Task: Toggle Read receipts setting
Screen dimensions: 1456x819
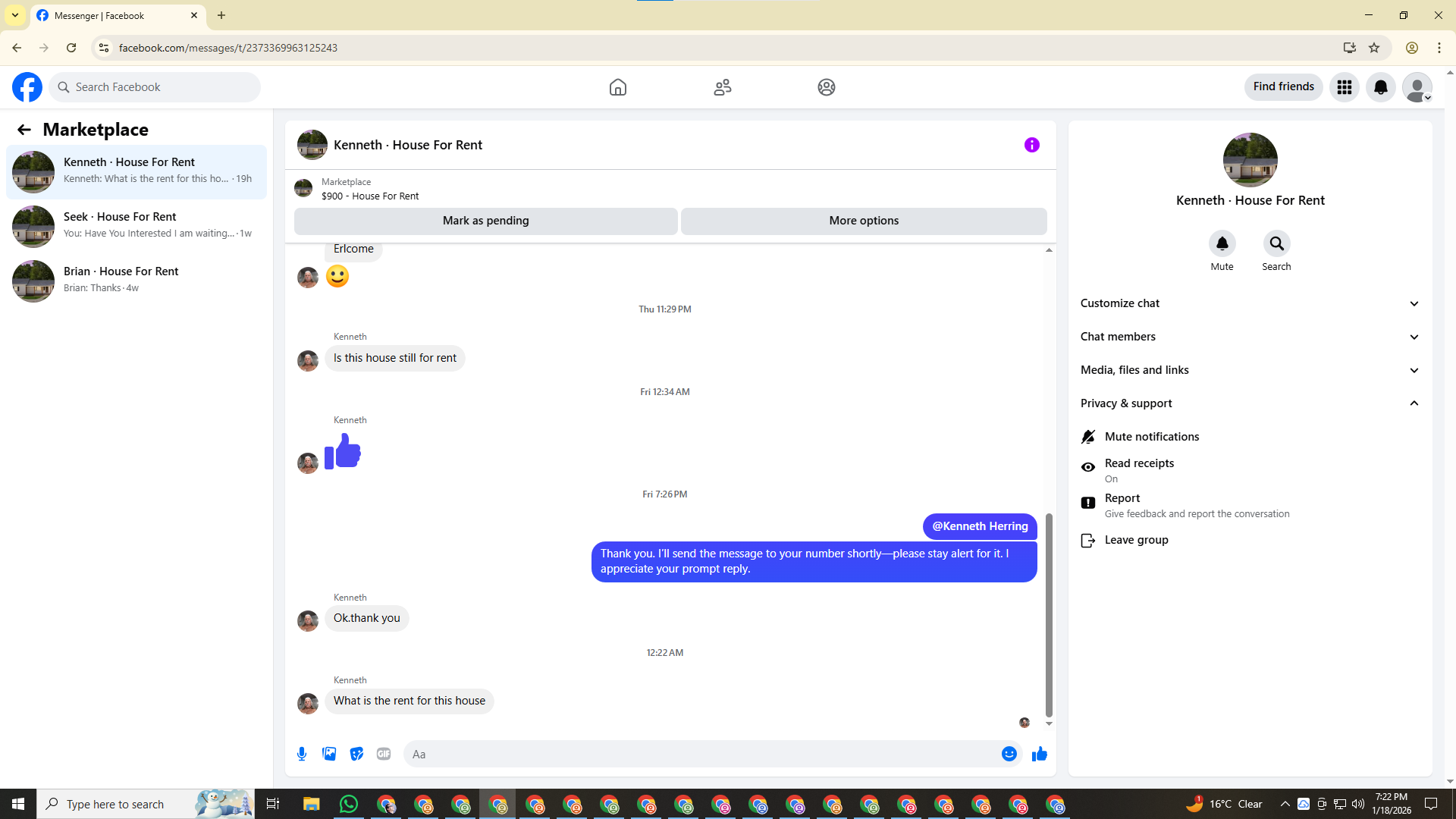Action: [x=1139, y=469]
